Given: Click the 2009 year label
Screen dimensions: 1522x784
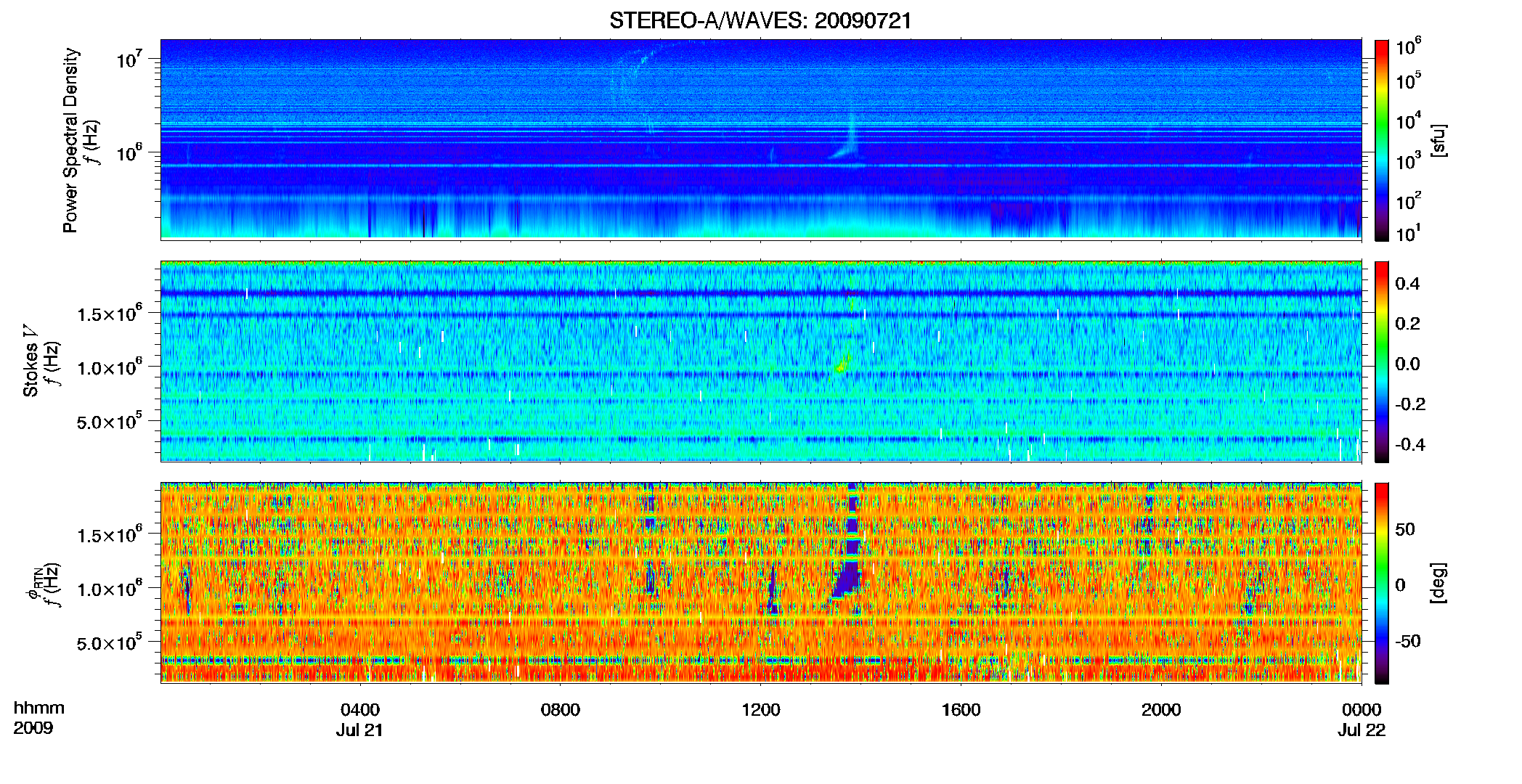Looking at the screenshot, I should [33, 729].
